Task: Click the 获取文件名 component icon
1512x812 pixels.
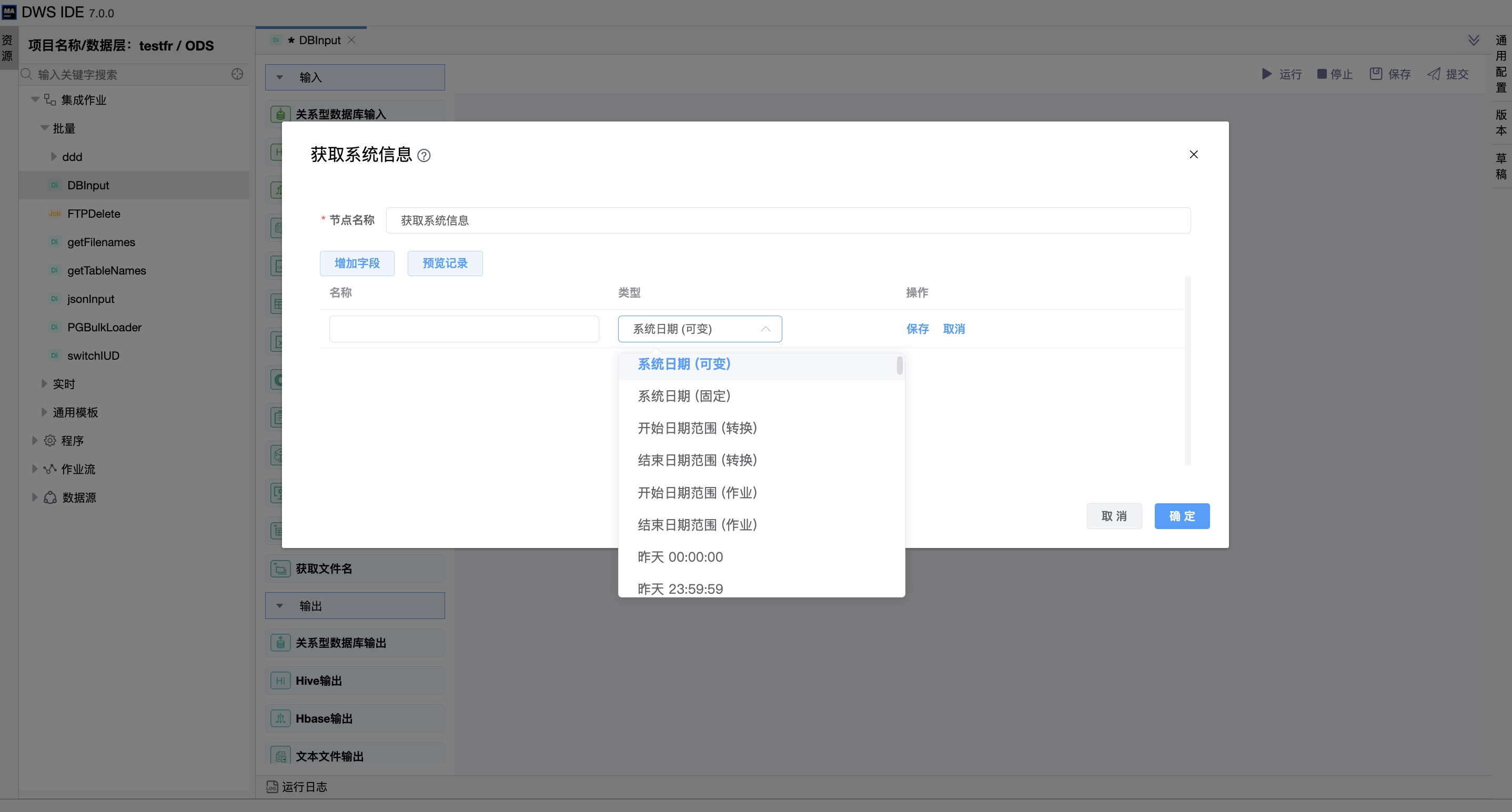Action: 280,569
